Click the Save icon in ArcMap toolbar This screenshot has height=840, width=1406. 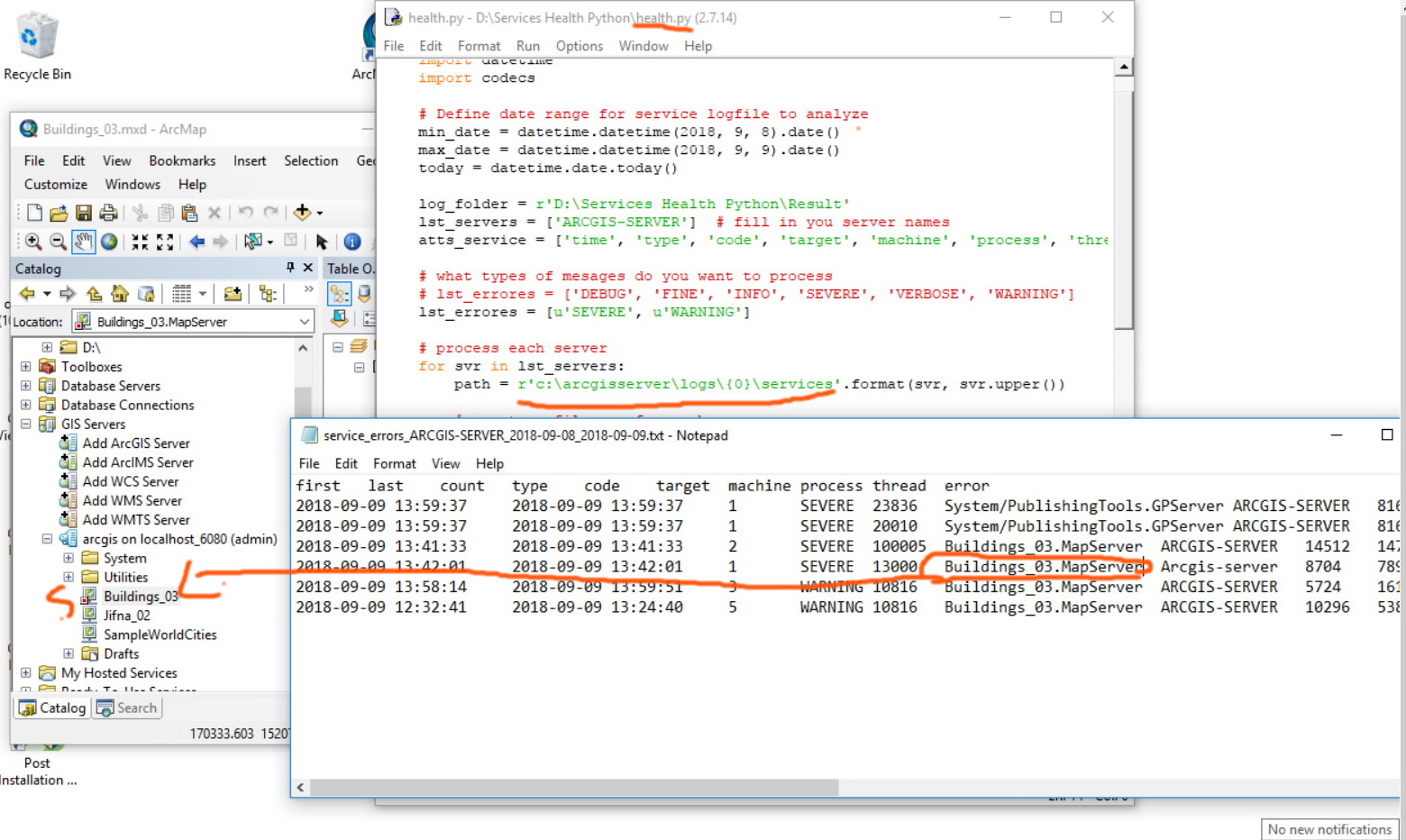(x=83, y=213)
